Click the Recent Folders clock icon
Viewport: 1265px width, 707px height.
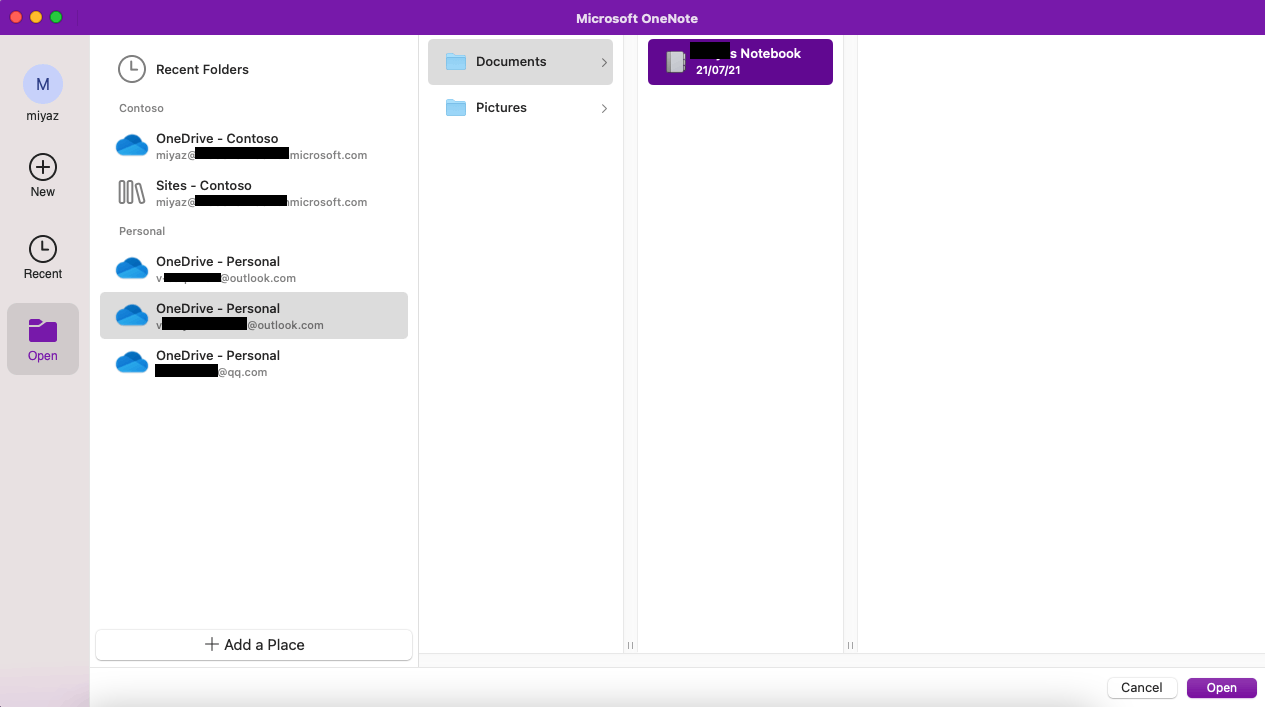[x=131, y=69]
